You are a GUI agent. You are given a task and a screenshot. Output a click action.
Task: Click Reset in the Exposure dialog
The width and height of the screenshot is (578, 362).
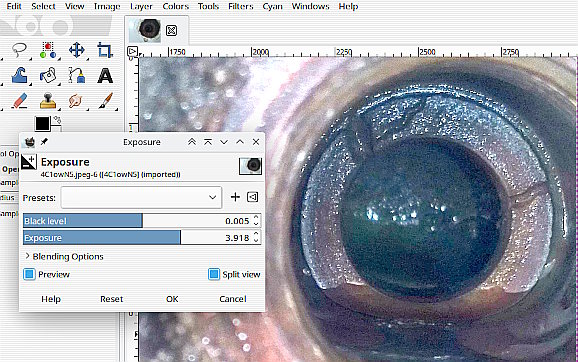[x=111, y=299]
